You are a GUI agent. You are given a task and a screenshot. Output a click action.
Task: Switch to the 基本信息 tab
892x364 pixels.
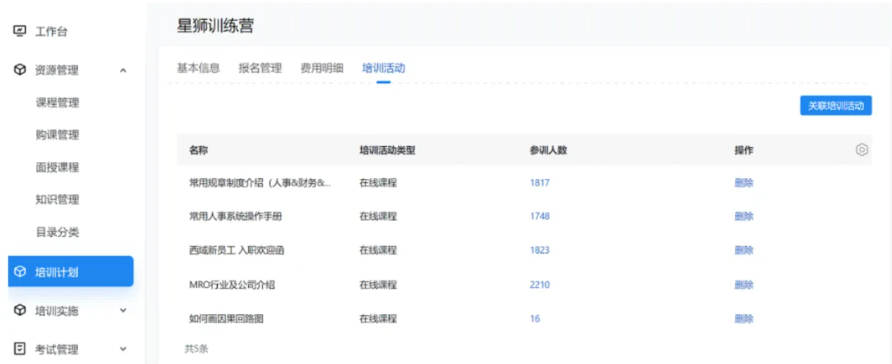click(x=198, y=68)
